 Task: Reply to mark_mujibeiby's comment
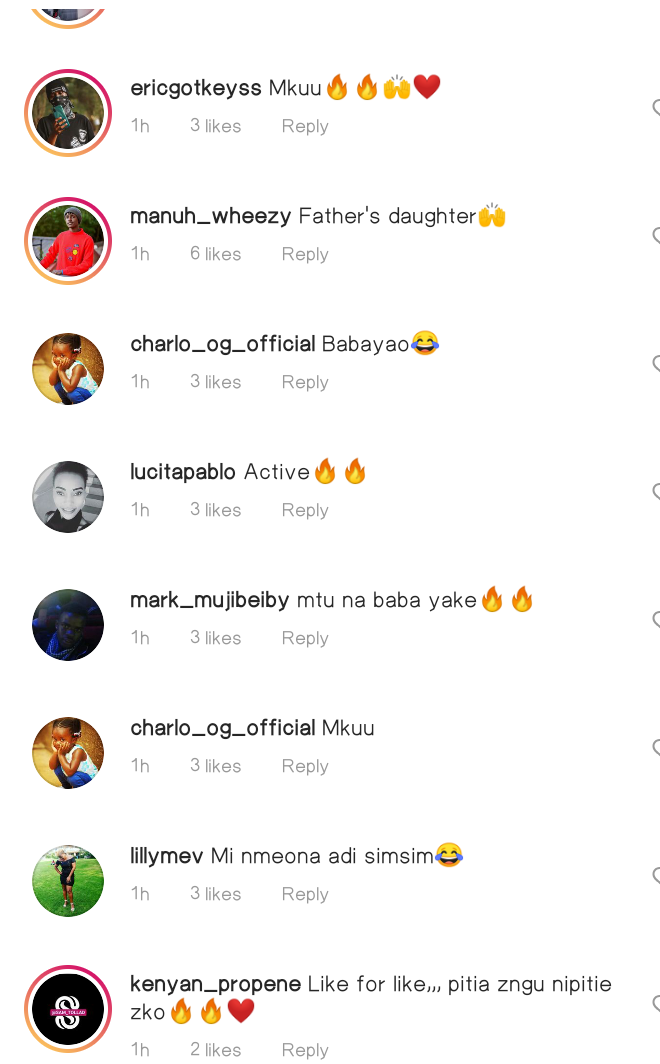click(305, 639)
